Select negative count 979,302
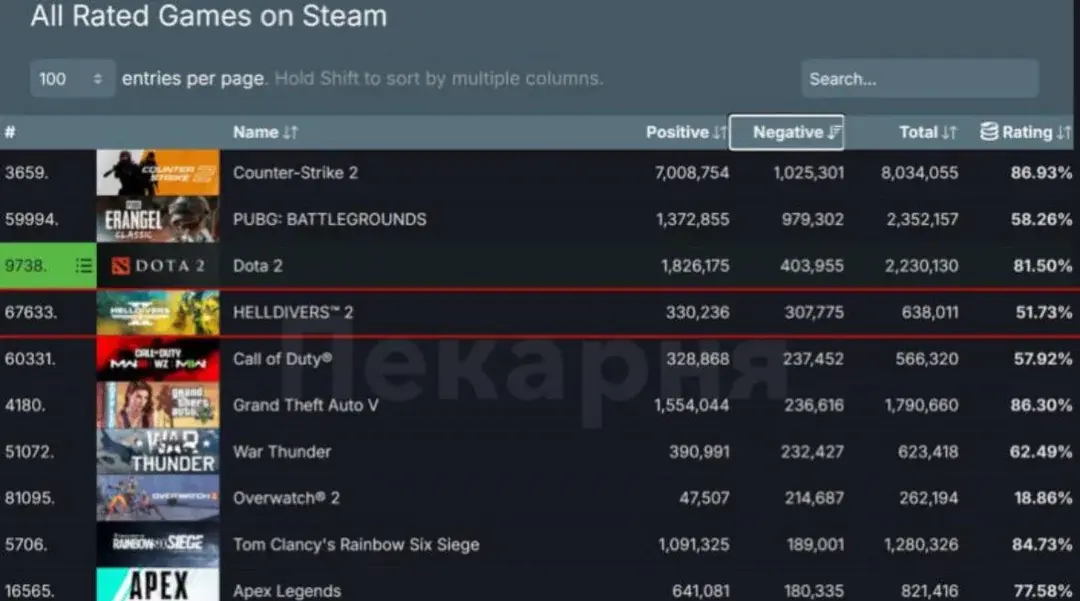The height and width of the screenshot is (601, 1080). point(813,220)
